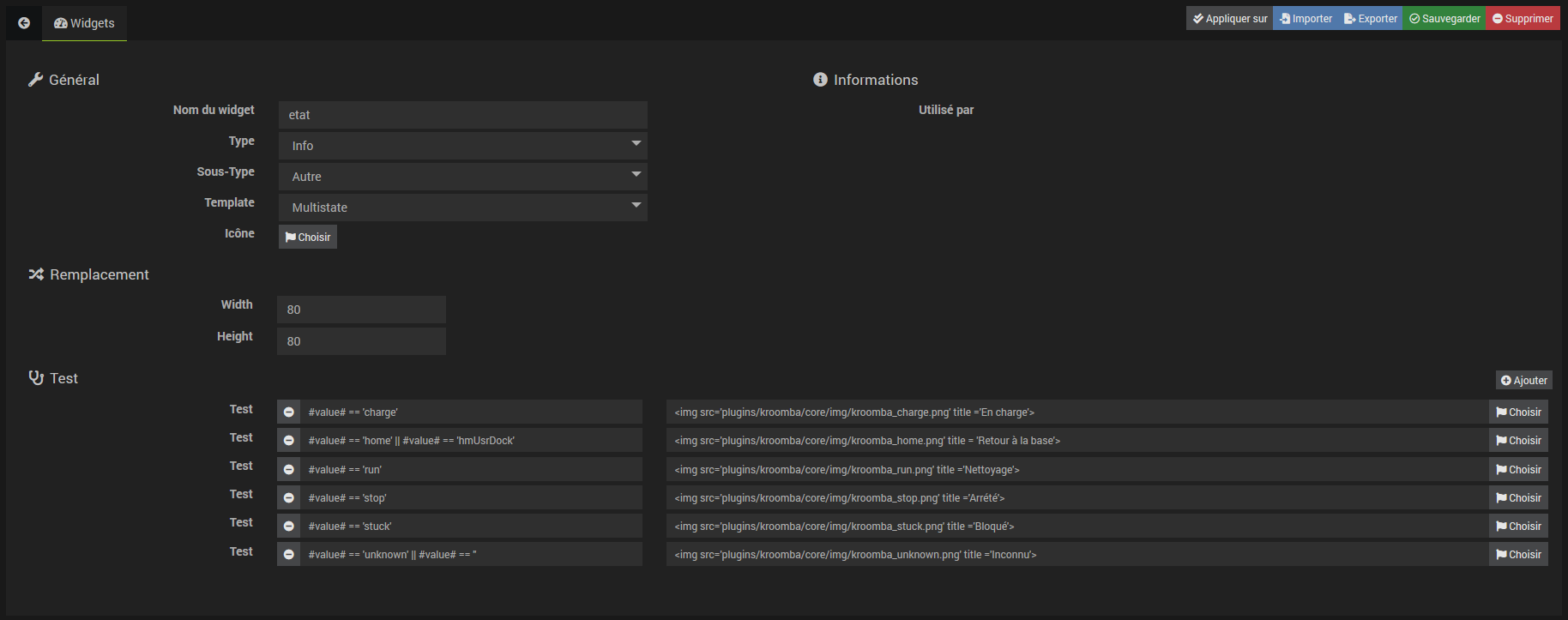Save the widget with Sauvegarder

point(1444,19)
